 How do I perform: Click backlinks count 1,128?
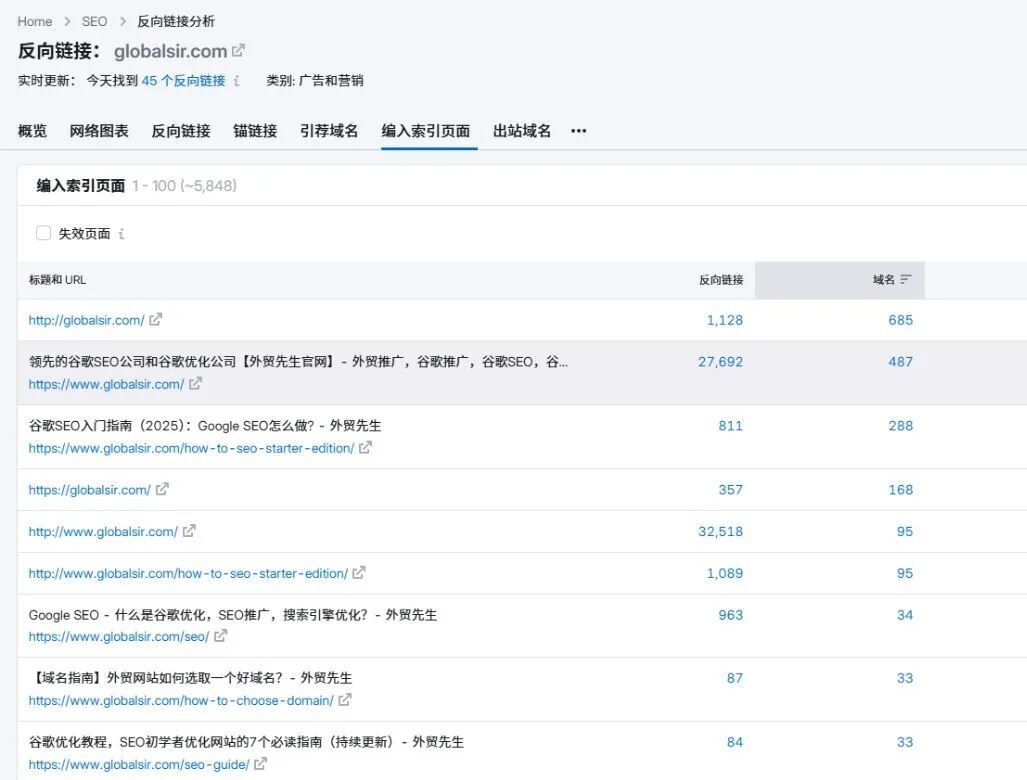724,320
